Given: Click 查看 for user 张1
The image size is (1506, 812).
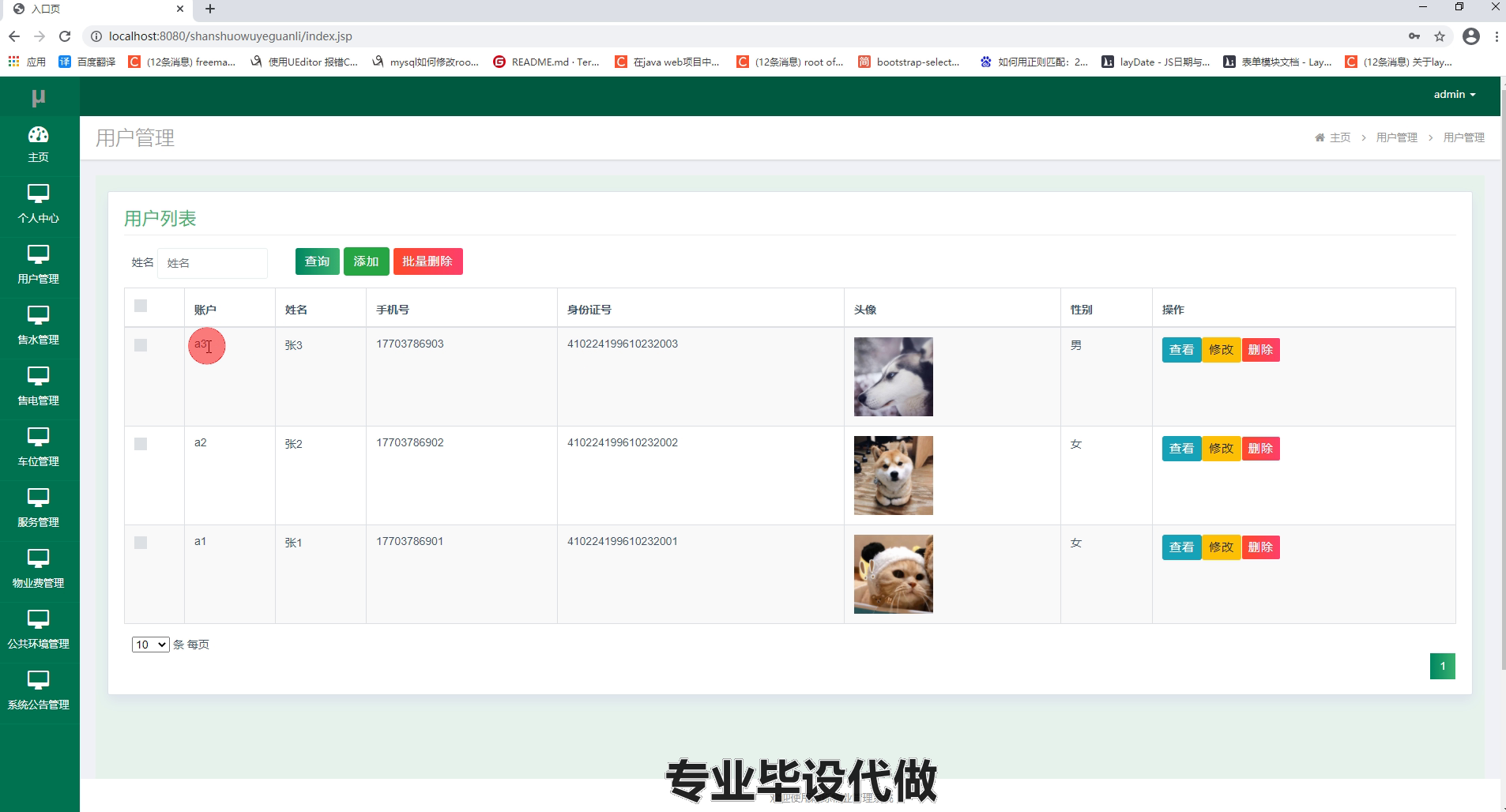Looking at the screenshot, I should [1181, 547].
